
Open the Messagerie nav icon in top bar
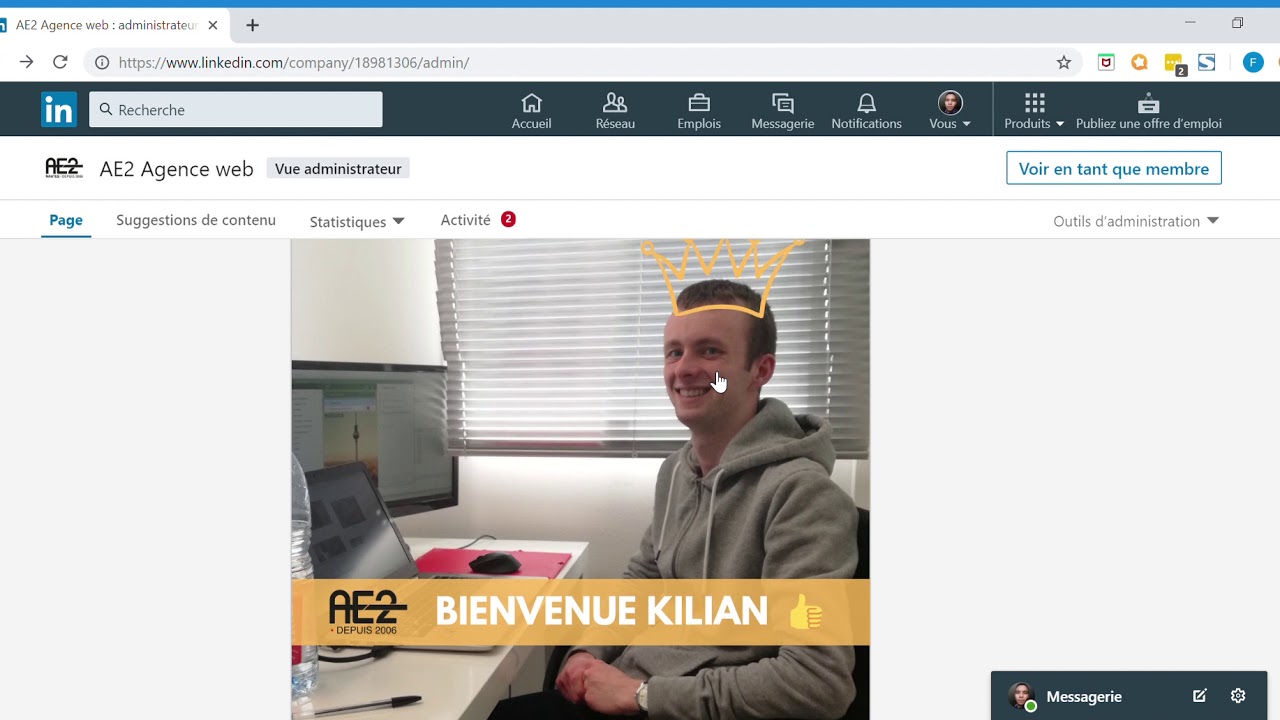[x=783, y=110]
